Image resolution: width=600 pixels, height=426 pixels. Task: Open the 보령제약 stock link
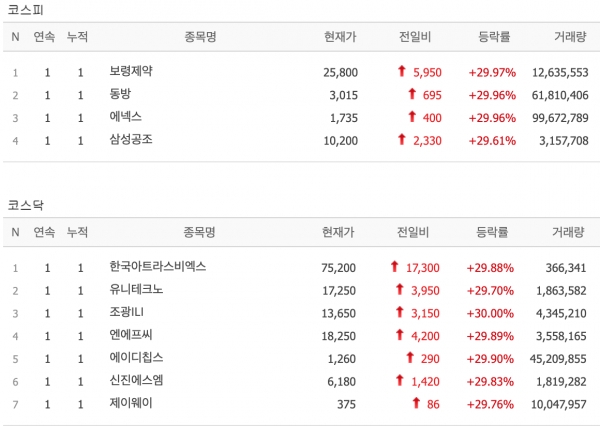(x=131, y=71)
